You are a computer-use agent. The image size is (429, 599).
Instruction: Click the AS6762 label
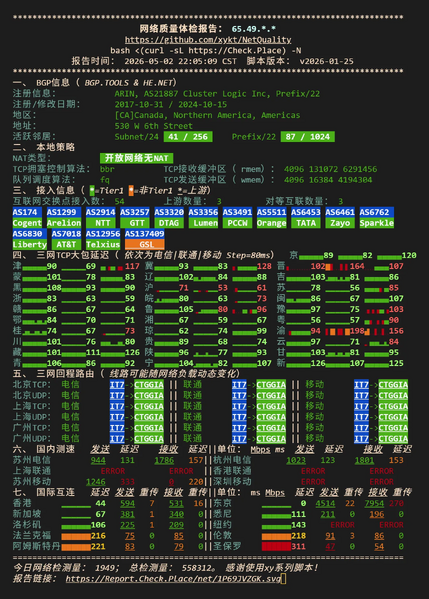pyautogui.click(x=377, y=212)
